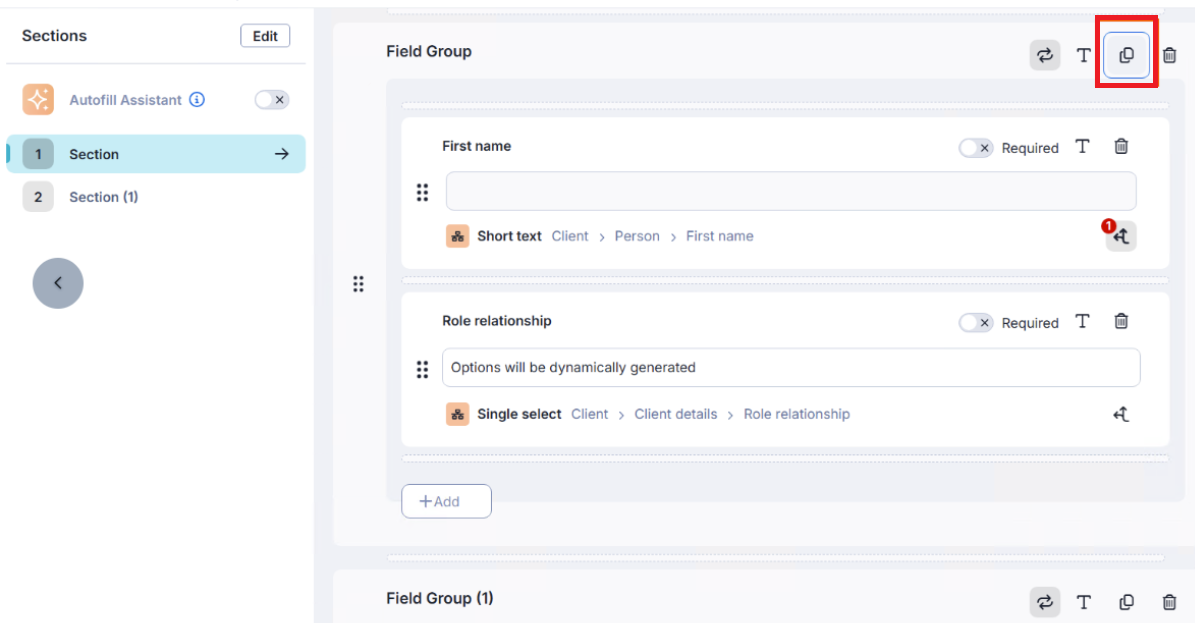Duplicate Field Group (1)
This screenshot has height=623, width=1195.
[1126, 602]
